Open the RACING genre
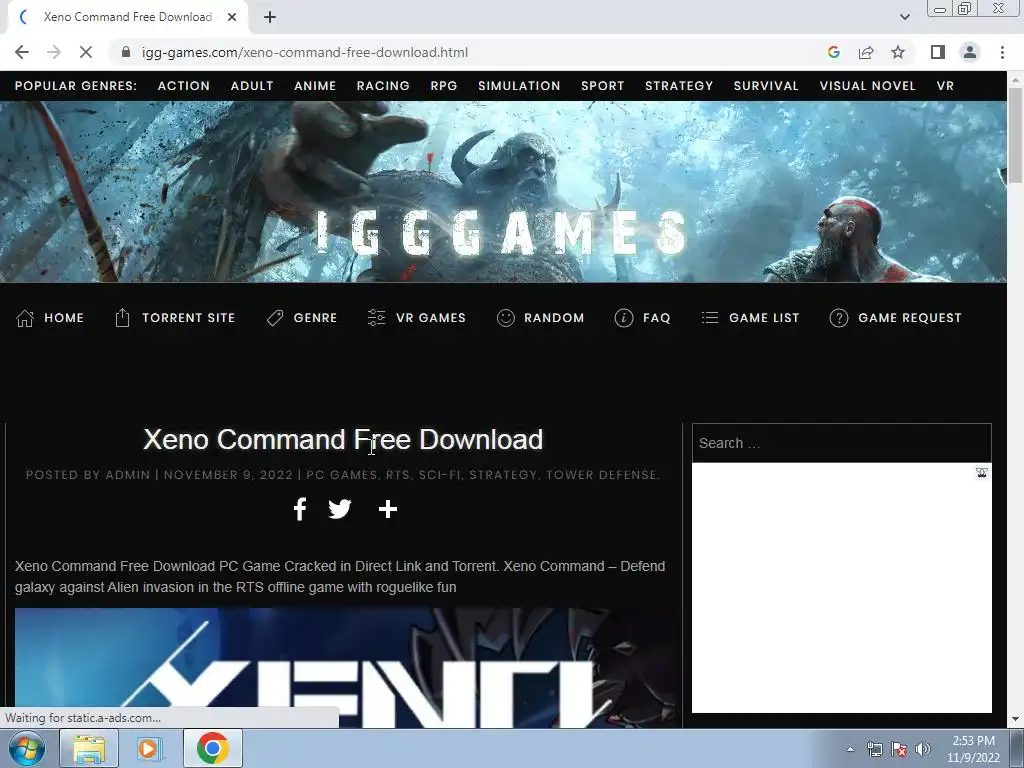Viewport: 1024px width, 768px height. point(383,86)
